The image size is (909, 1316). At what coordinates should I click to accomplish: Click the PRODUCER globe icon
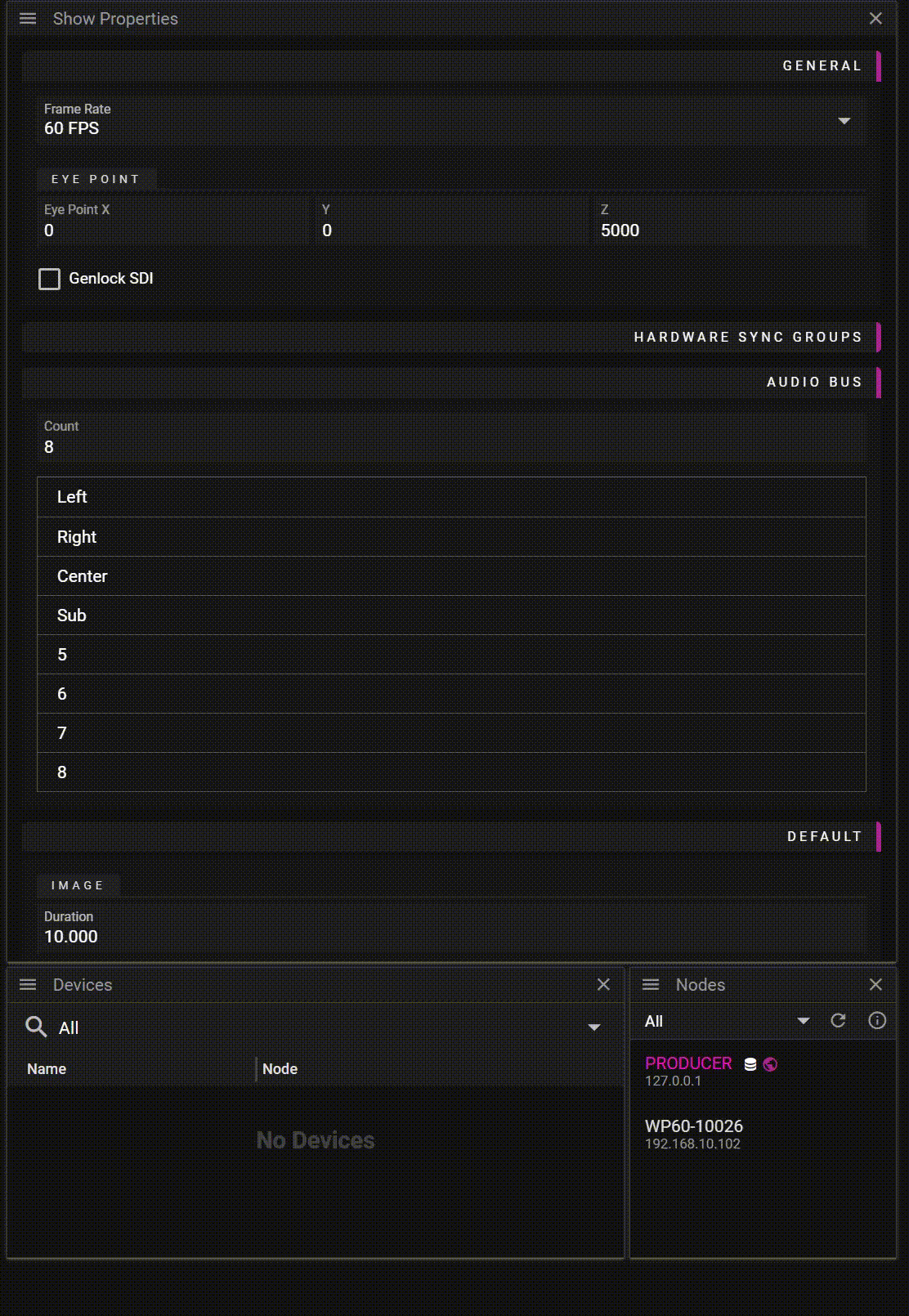point(770,1064)
